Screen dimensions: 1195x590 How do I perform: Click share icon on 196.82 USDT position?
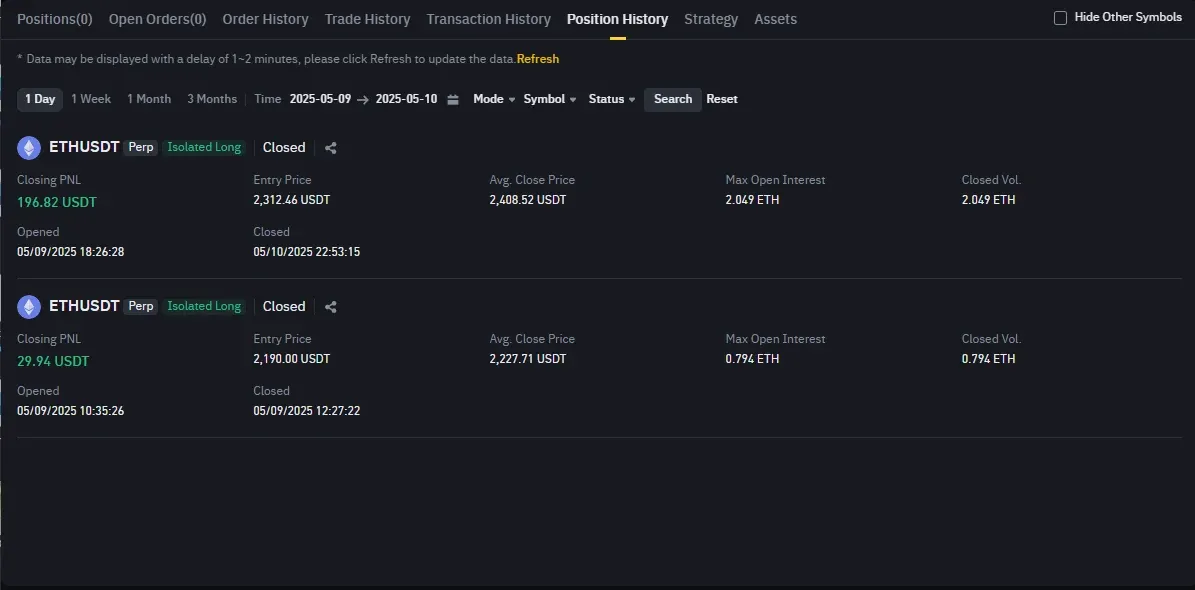tap(331, 148)
